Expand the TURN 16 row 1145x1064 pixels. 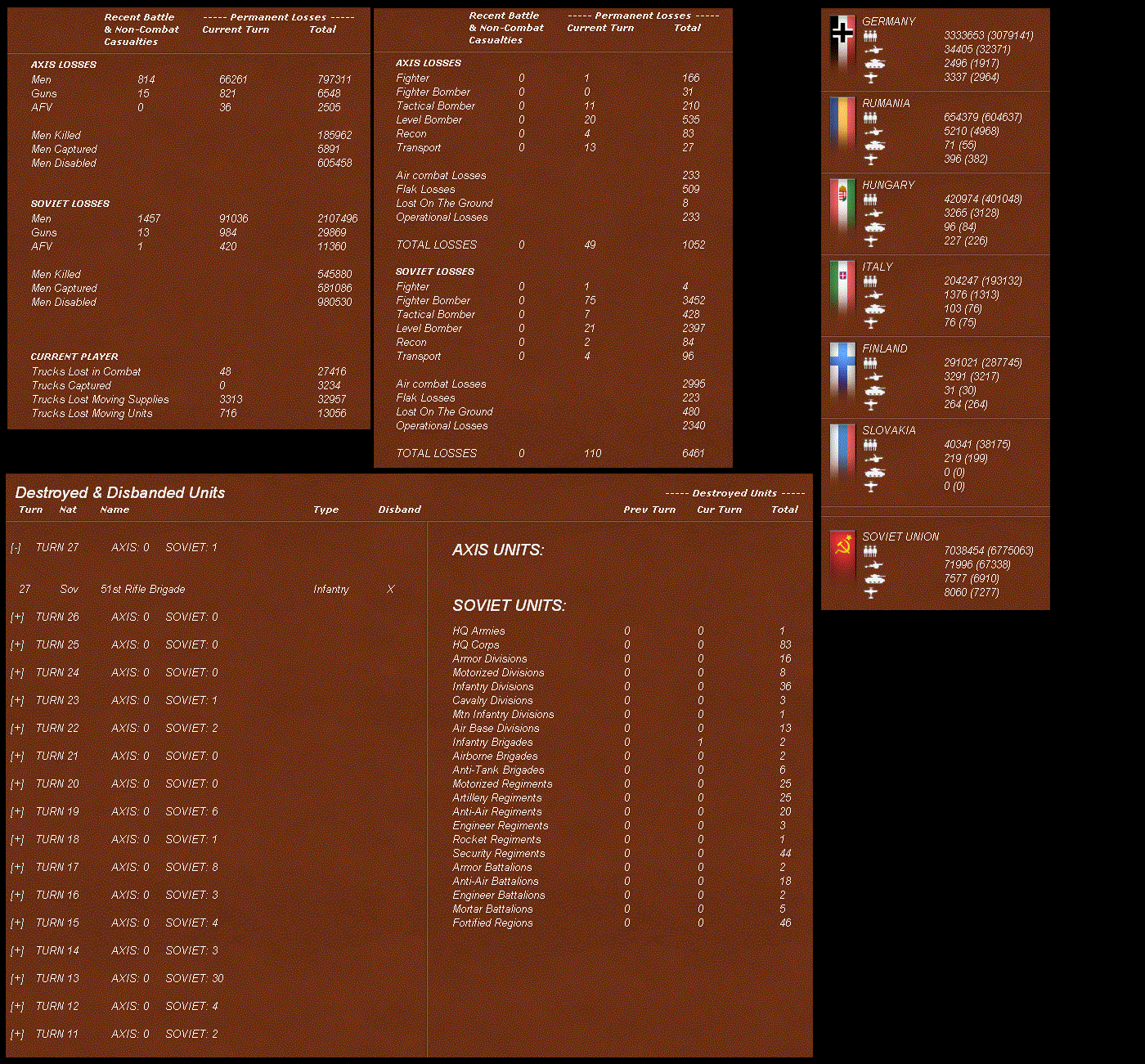click(17, 896)
